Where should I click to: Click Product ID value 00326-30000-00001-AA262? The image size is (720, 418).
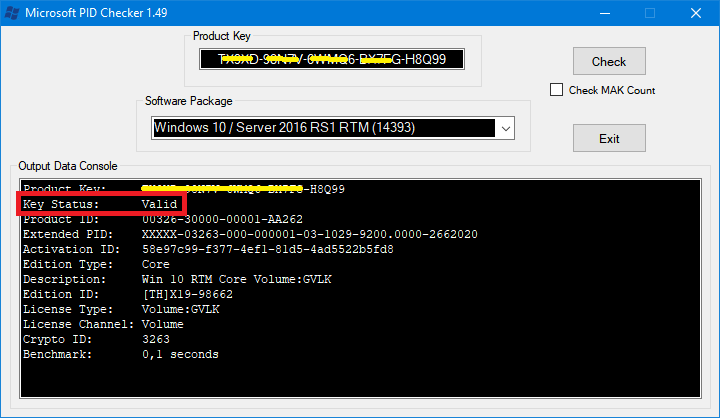[x=222, y=219]
